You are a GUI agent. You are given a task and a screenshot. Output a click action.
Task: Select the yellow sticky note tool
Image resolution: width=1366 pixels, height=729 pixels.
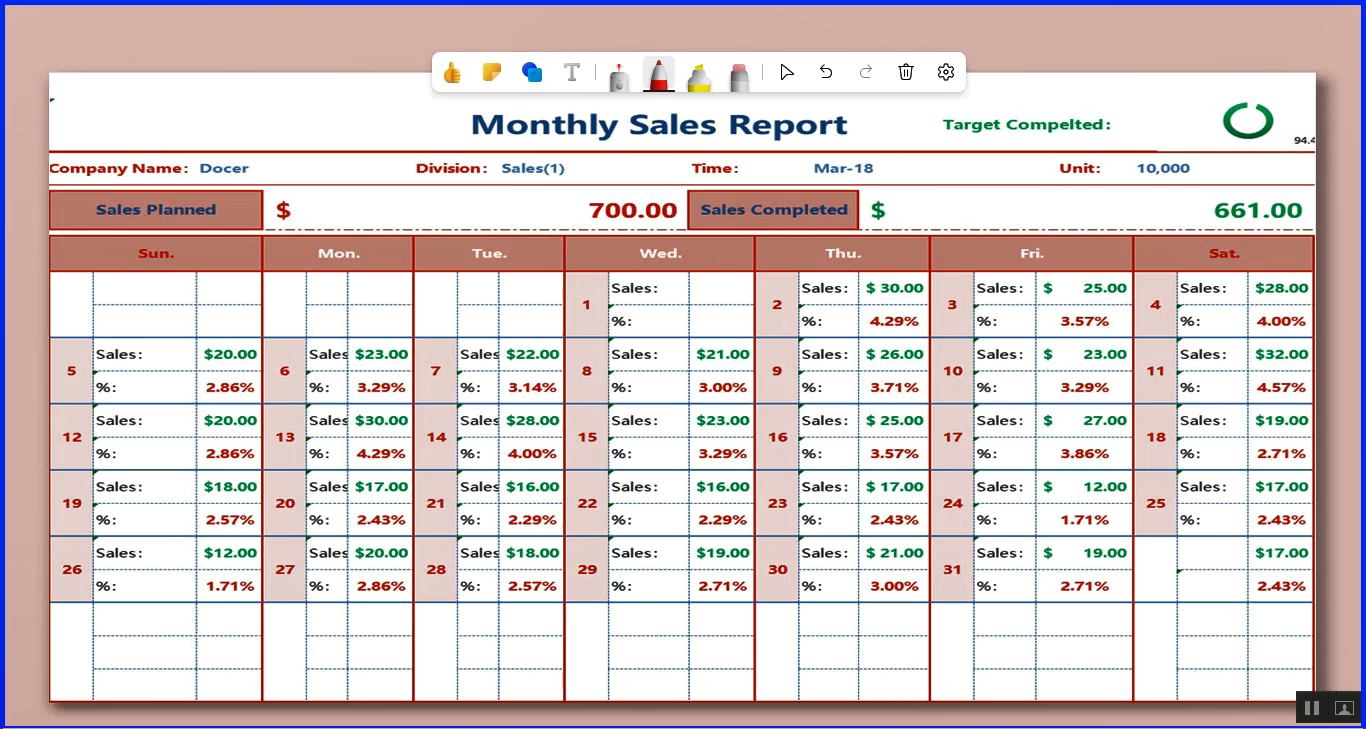(x=491, y=73)
